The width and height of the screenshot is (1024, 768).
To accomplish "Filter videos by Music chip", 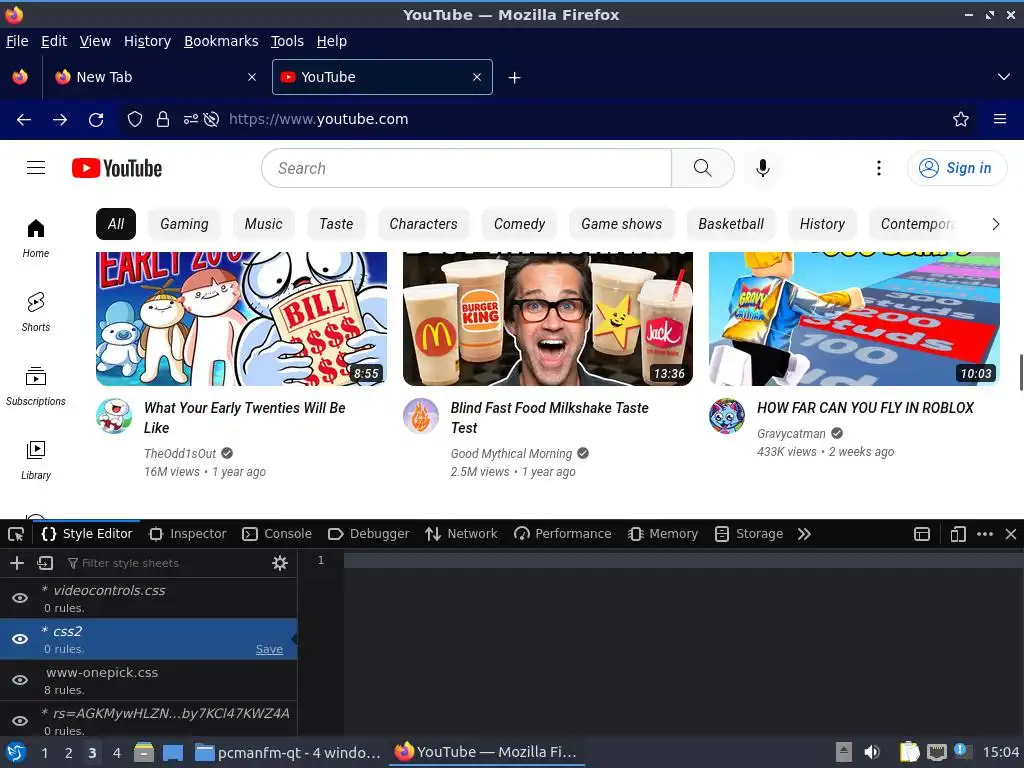I will point(263,224).
